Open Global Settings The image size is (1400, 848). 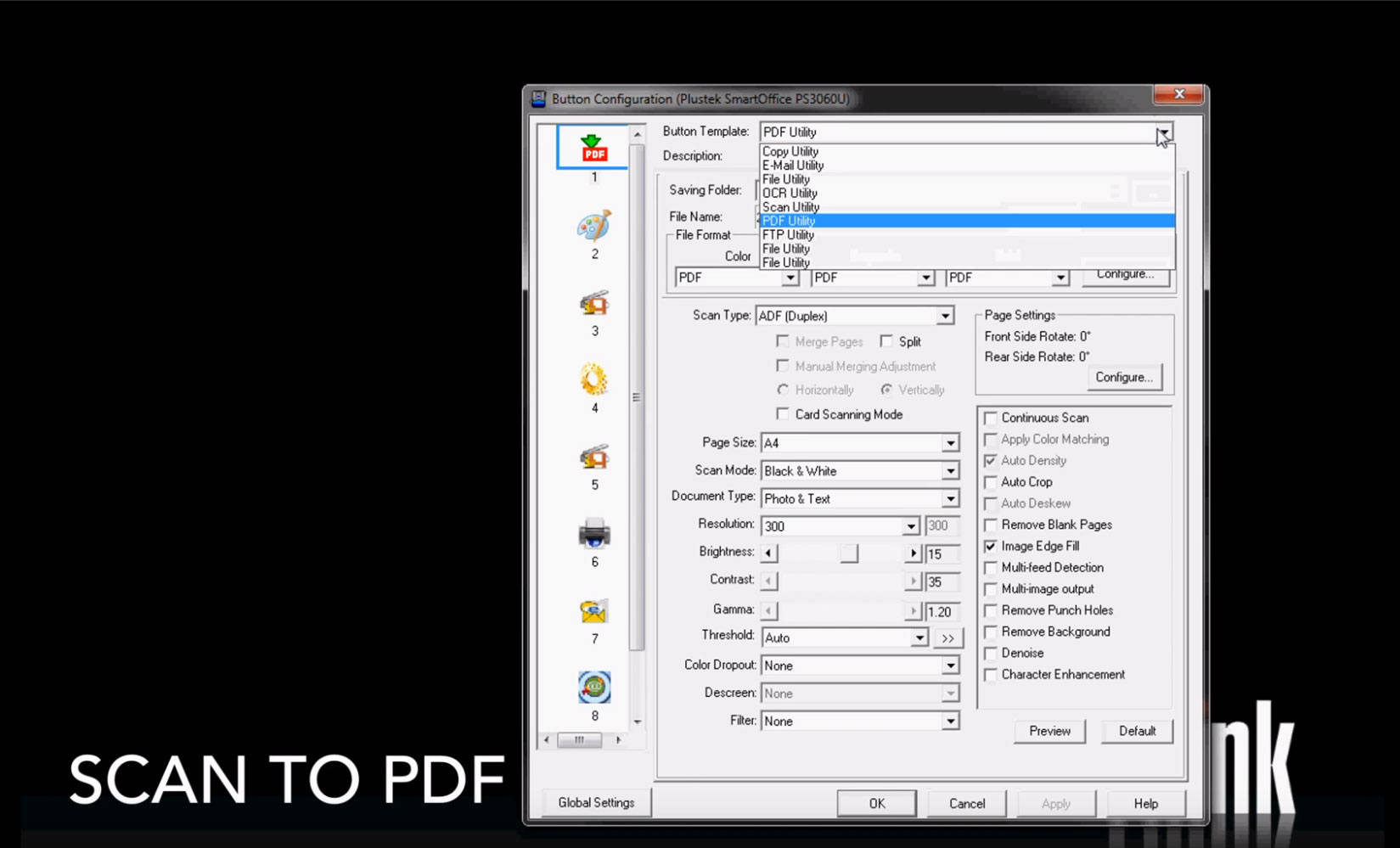pos(596,802)
